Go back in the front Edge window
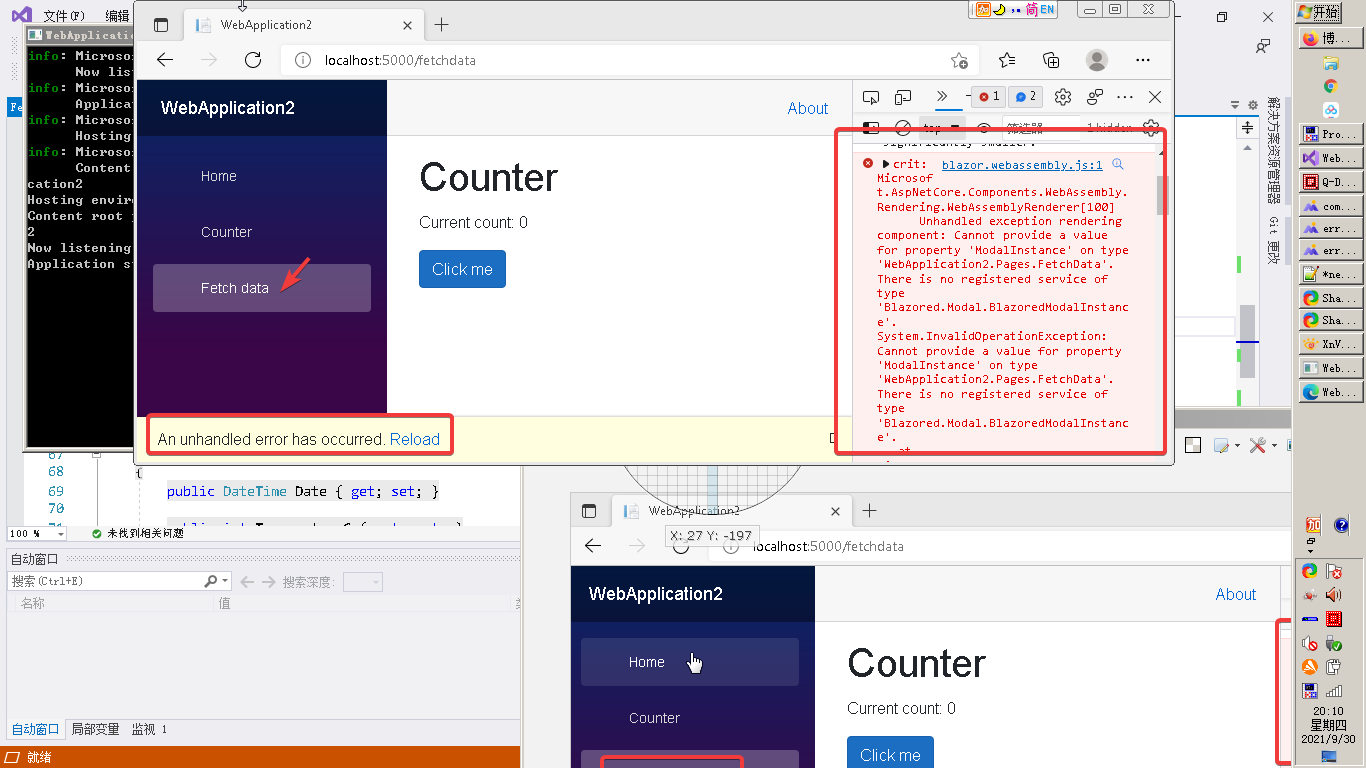1366x768 pixels. [x=165, y=60]
